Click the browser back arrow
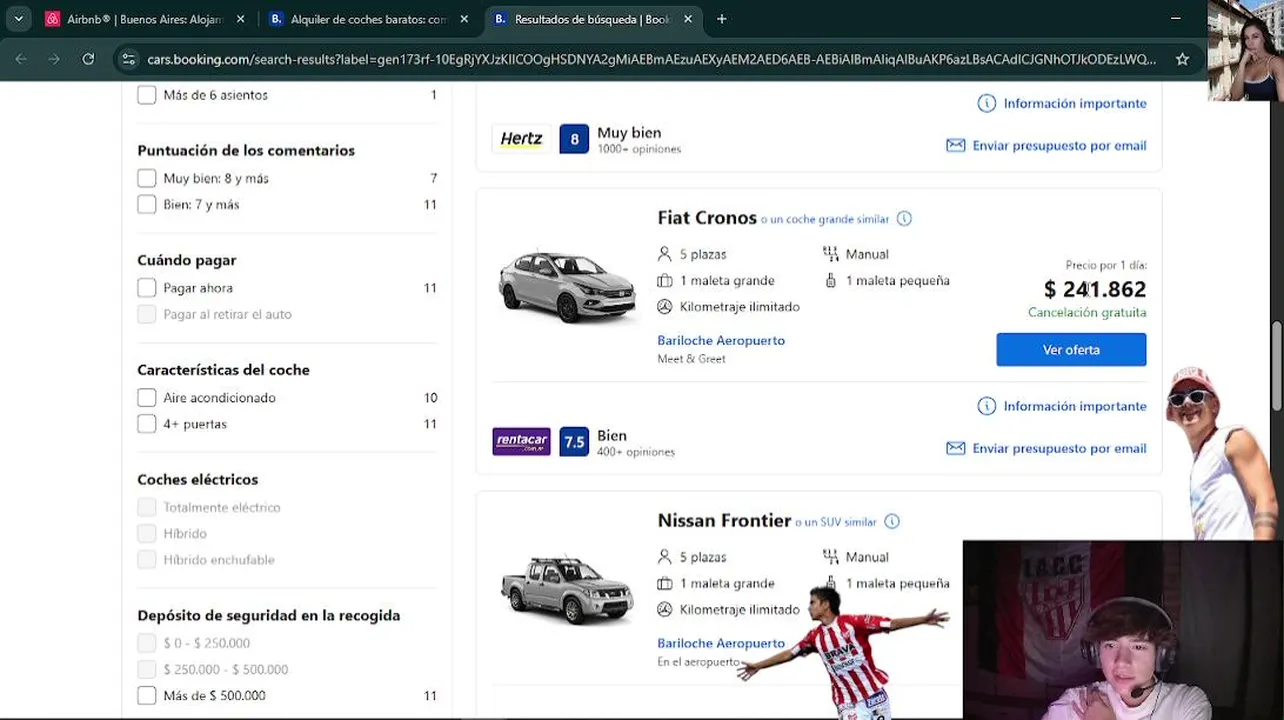The image size is (1284, 720). point(21,59)
